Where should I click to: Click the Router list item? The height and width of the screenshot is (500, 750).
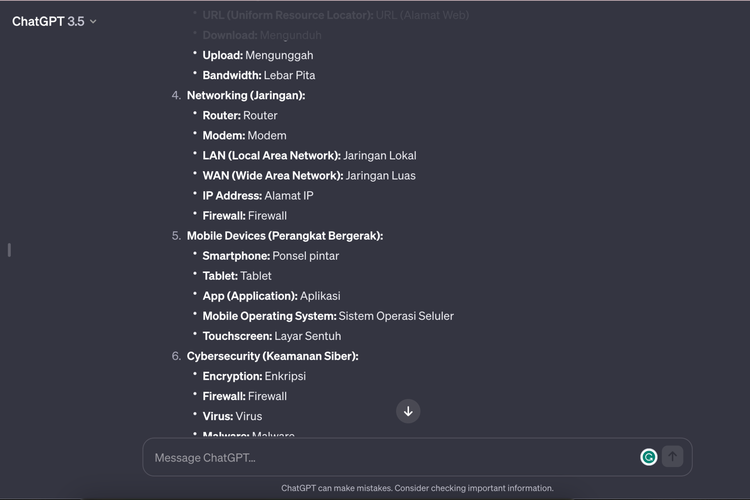pos(240,115)
